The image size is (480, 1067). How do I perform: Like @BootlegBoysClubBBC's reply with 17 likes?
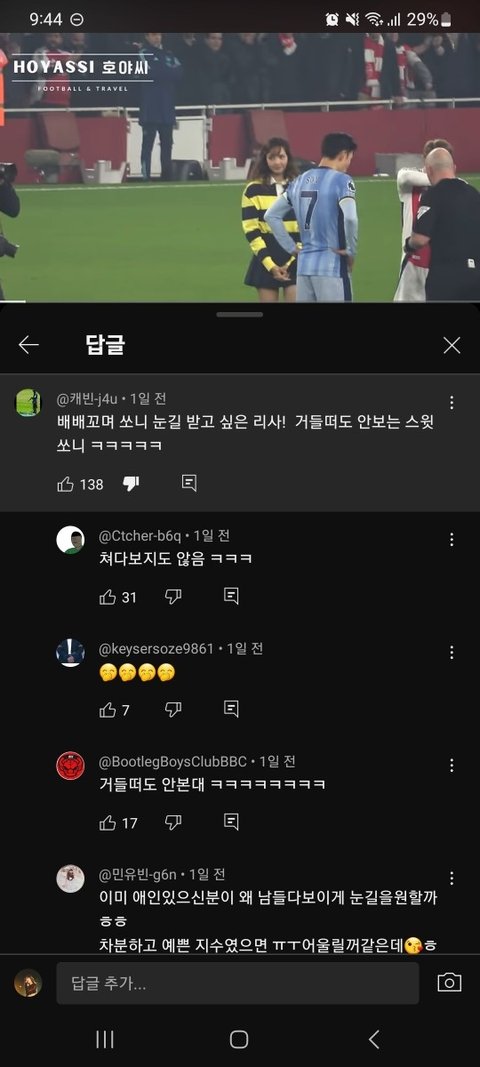tap(108, 823)
